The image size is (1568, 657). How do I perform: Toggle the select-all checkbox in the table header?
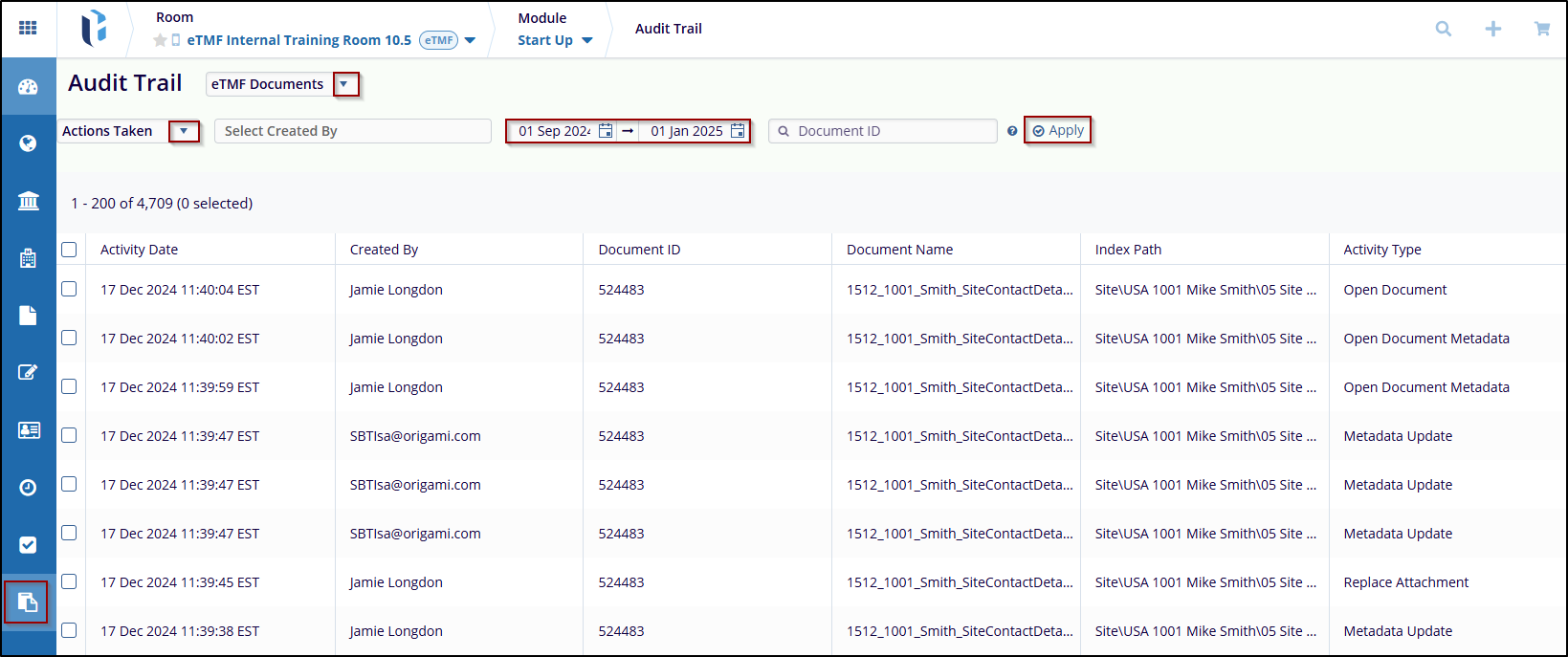tap(69, 250)
